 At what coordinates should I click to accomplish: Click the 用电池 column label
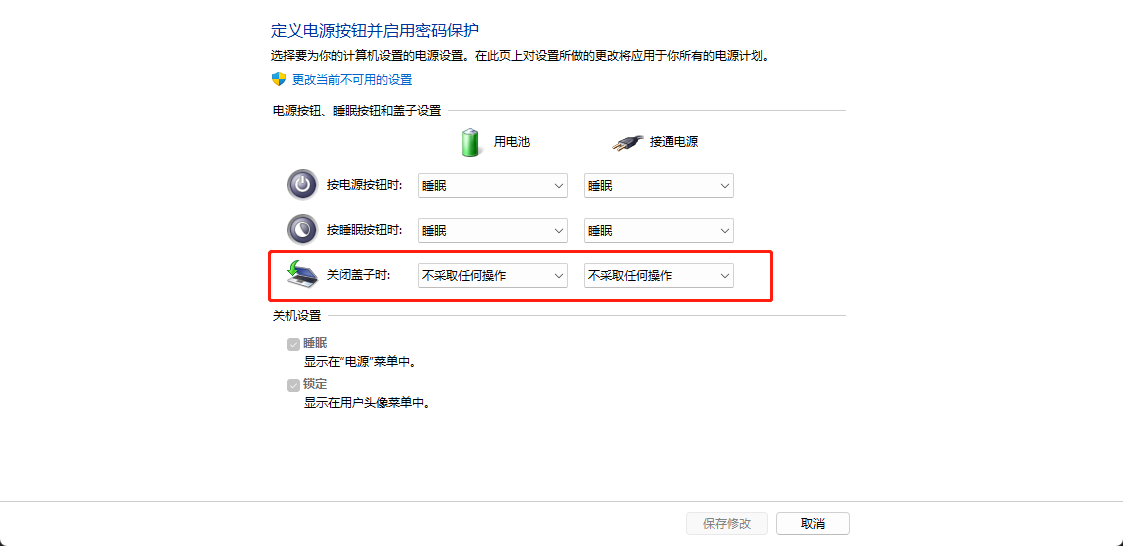[x=512, y=142]
